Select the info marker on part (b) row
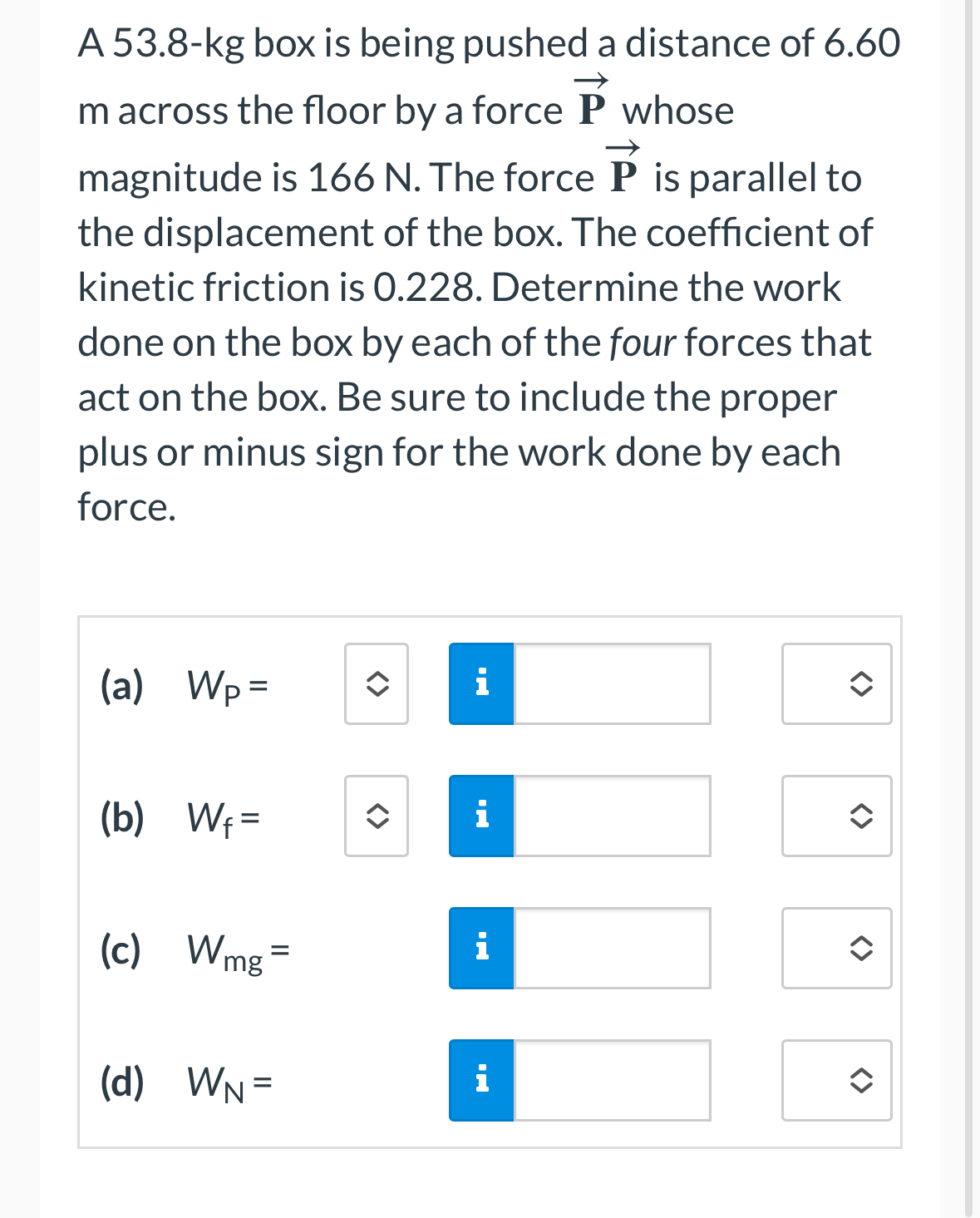The width and height of the screenshot is (980, 1218). (480, 816)
